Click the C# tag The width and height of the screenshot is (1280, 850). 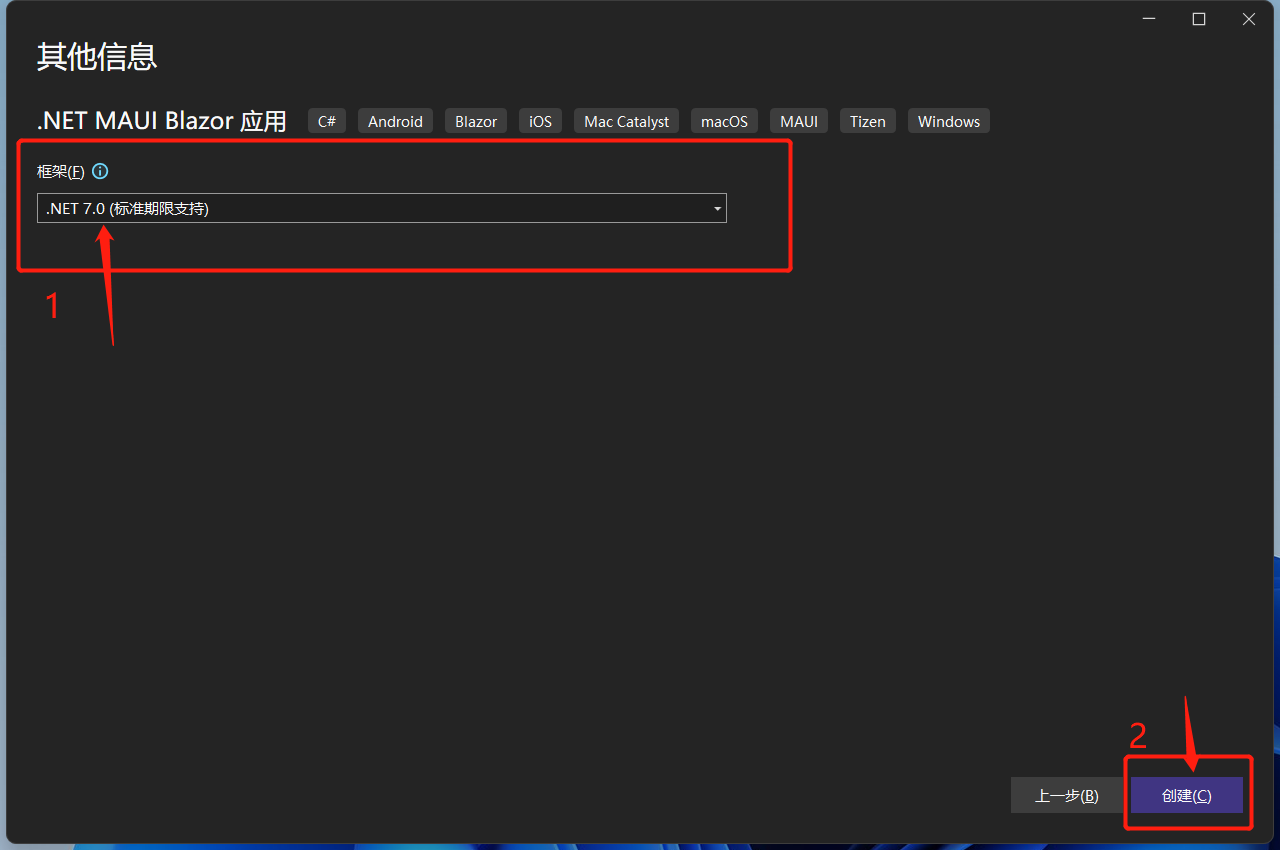click(x=327, y=121)
